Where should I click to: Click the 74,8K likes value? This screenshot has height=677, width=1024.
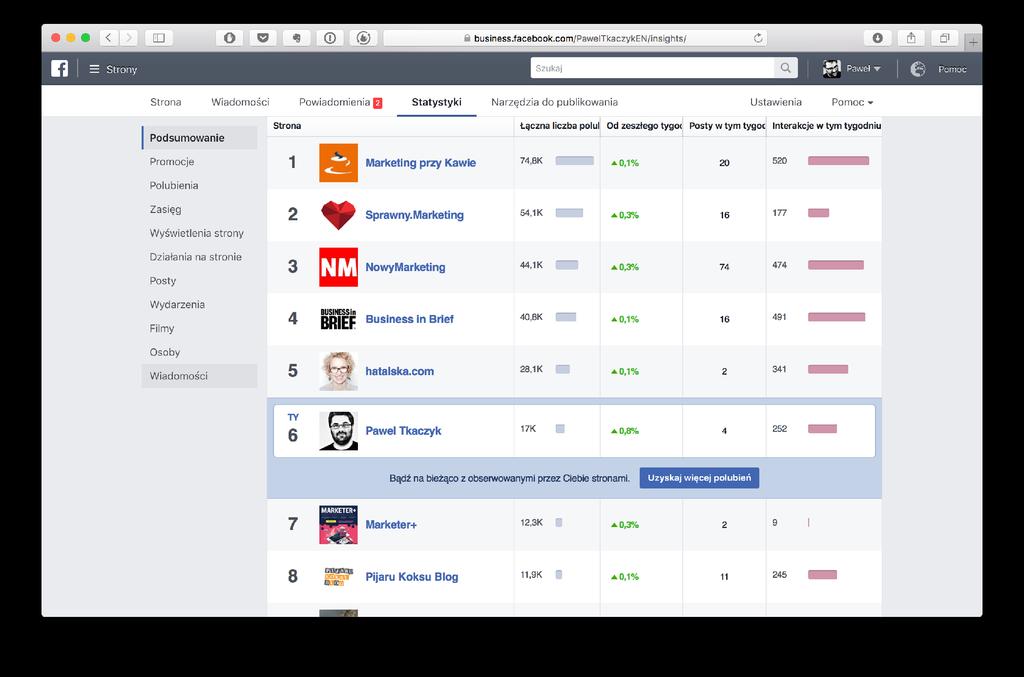531,161
